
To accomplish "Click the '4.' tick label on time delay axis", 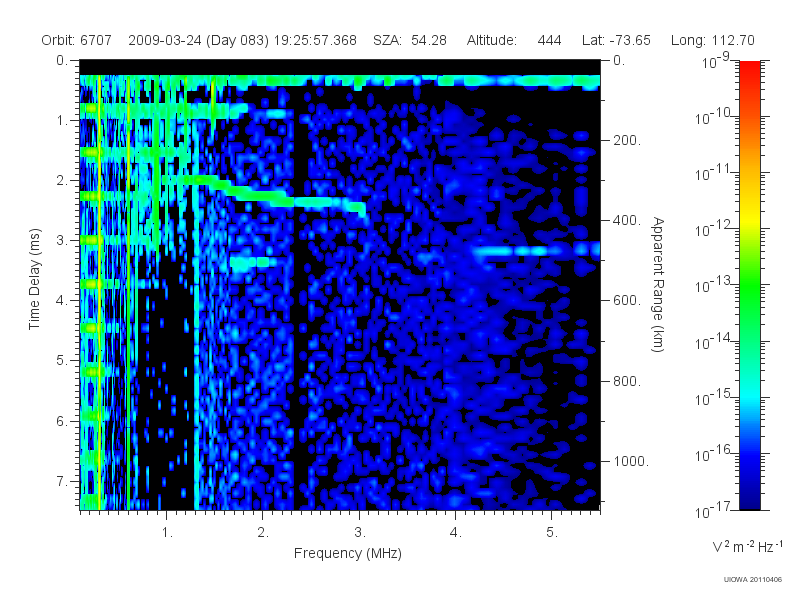I will click(62, 301).
